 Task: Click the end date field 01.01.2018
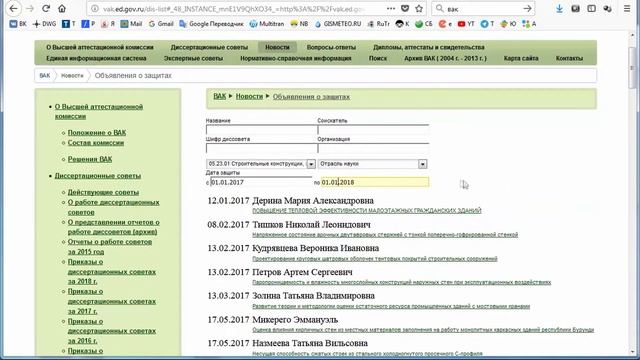[375, 182]
